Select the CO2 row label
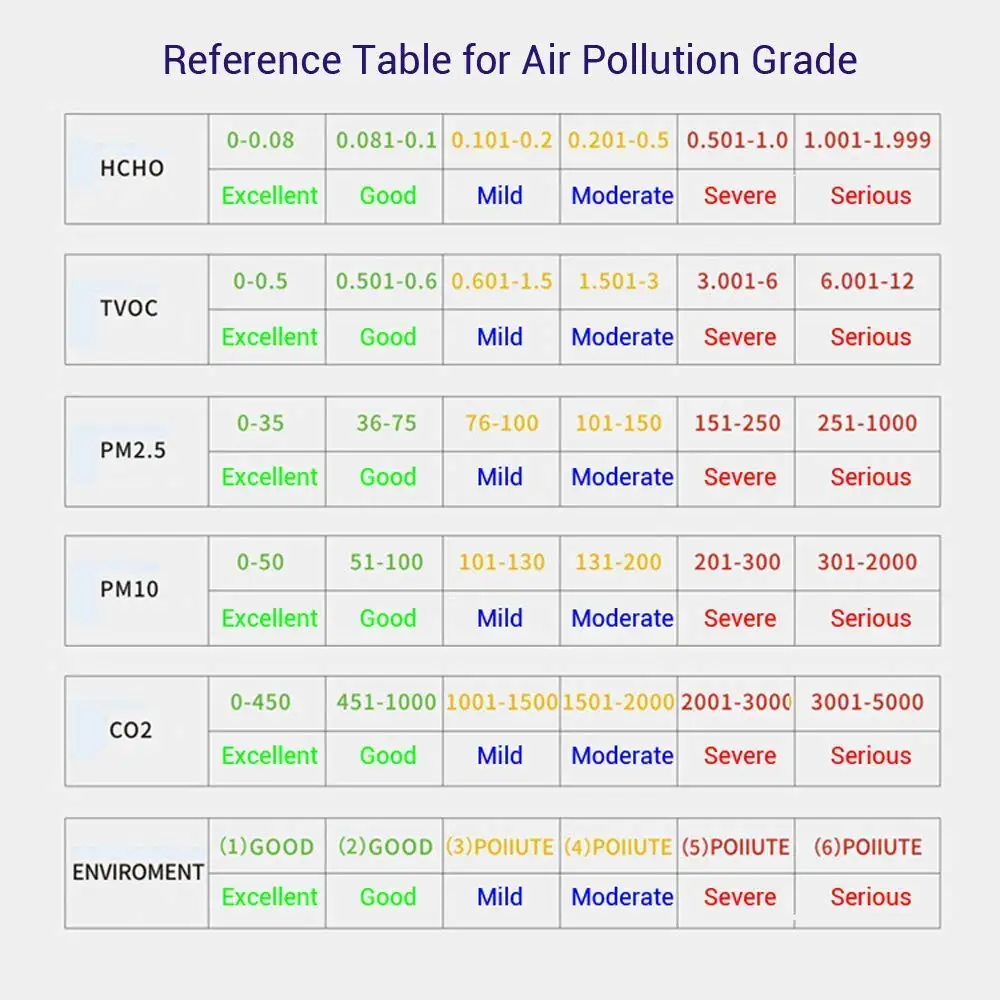The image size is (1000, 1000). point(131,730)
